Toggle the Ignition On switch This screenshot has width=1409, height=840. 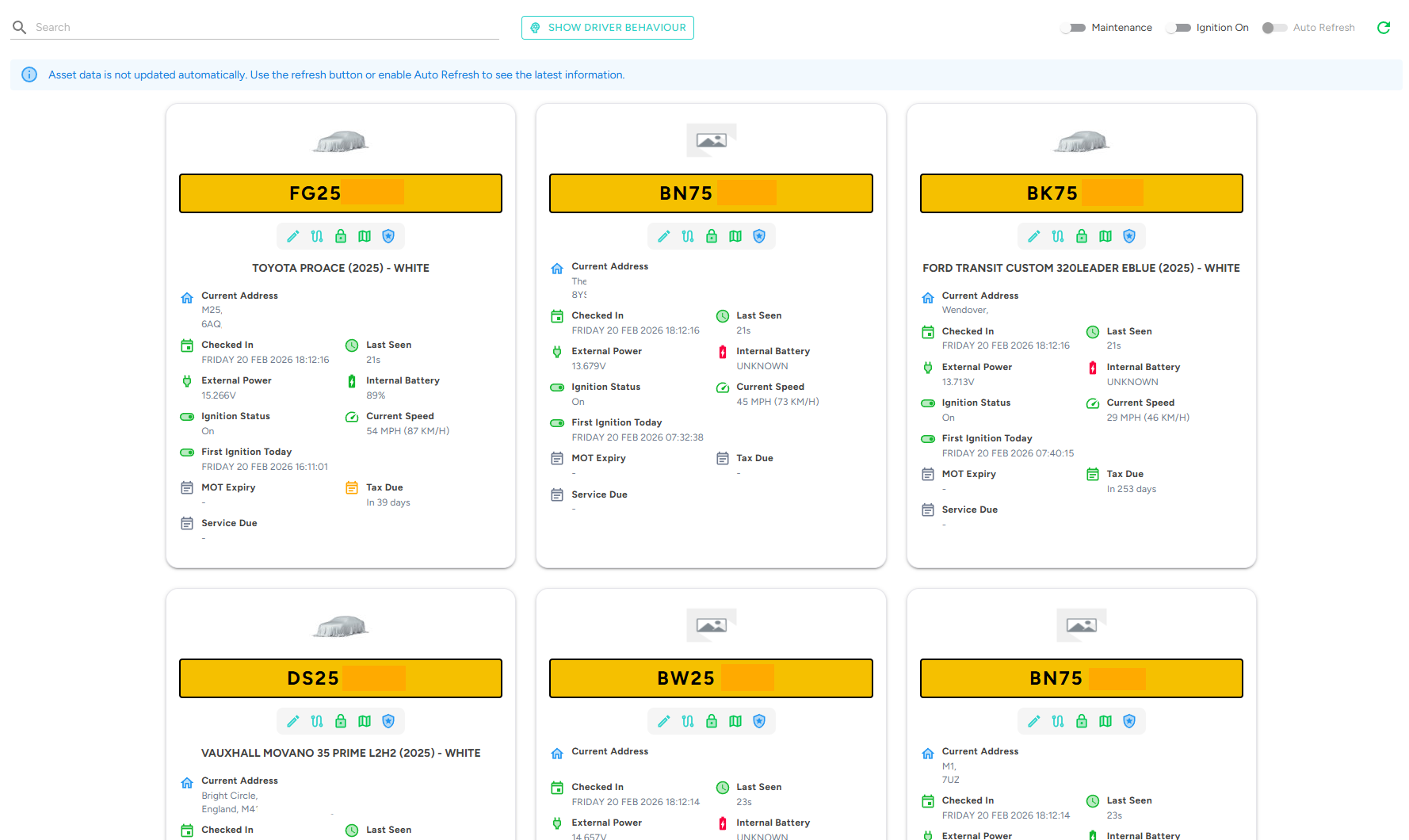click(x=1178, y=28)
